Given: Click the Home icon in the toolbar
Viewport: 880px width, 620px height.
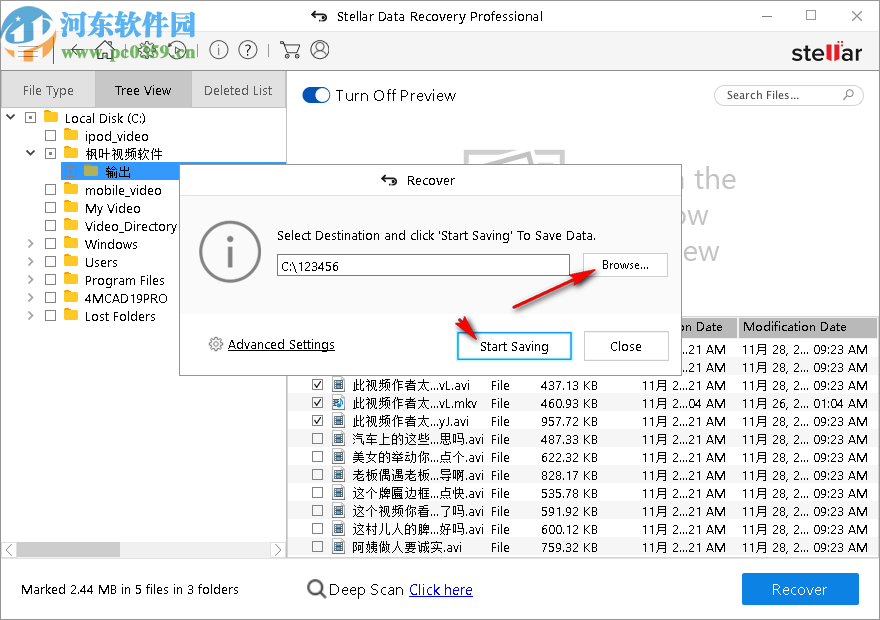Looking at the screenshot, I should (x=105, y=49).
